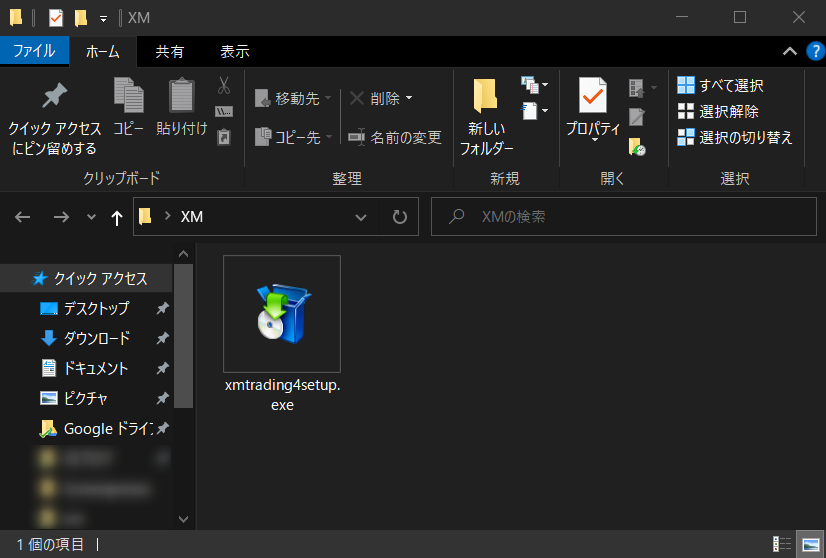
Task: Click the New folder icon in title bar
Action: pos(81,18)
